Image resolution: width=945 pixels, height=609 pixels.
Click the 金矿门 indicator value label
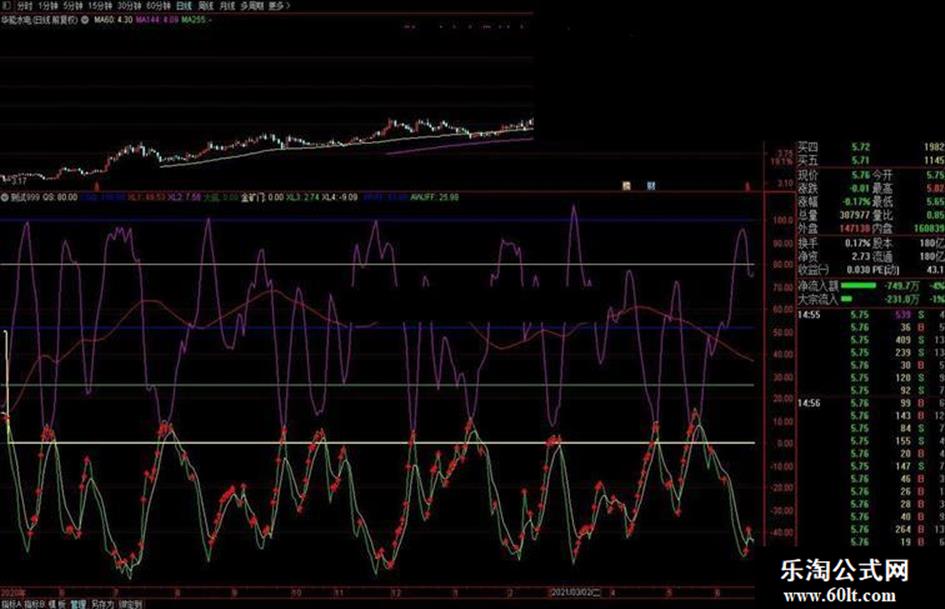click(x=262, y=197)
